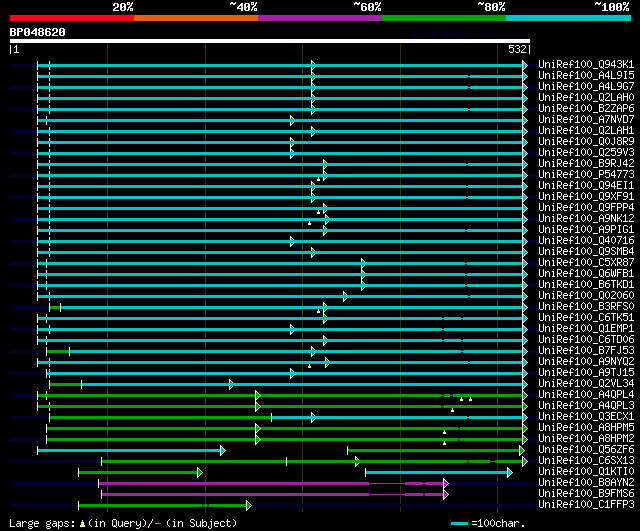
Task: Click the orange ~40% legend segment
Action: point(195,18)
